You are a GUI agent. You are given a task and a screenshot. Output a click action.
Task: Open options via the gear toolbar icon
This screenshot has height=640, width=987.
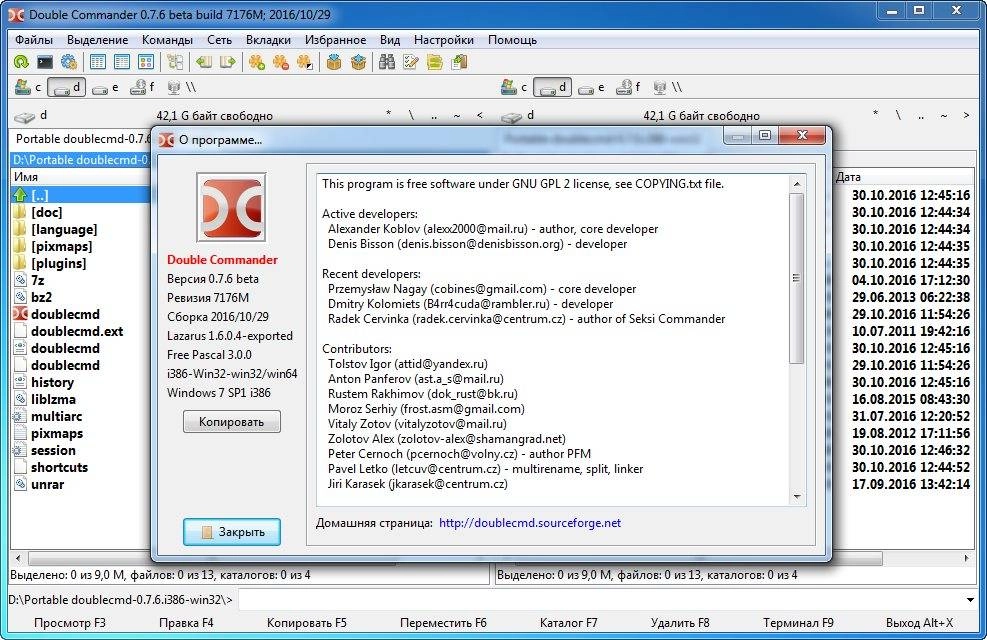(69, 62)
